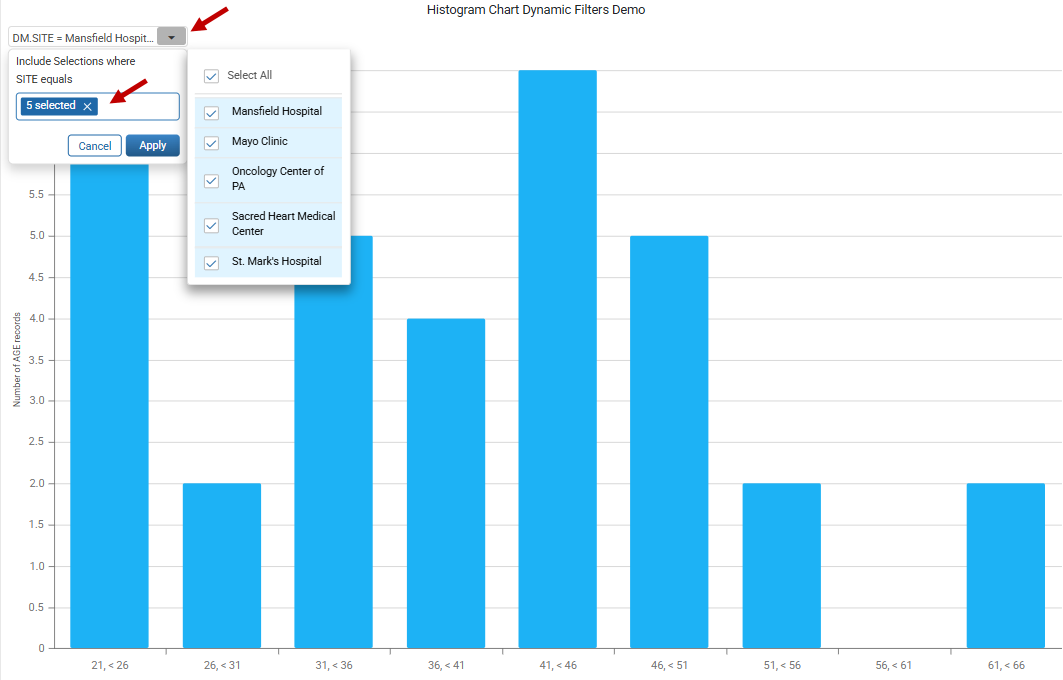Cancel the filter changes
1063x680 pixels.
click(x=95, y=146)
